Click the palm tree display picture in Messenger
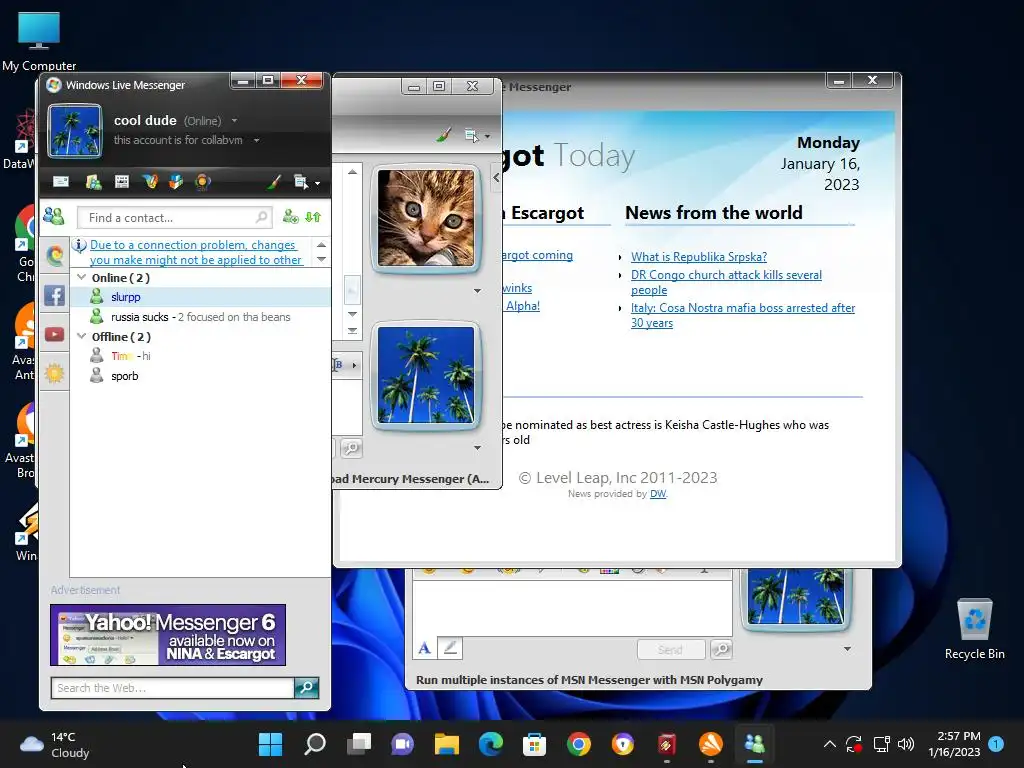The width and height of the screenshot is (1024, 768). [75, 131]
